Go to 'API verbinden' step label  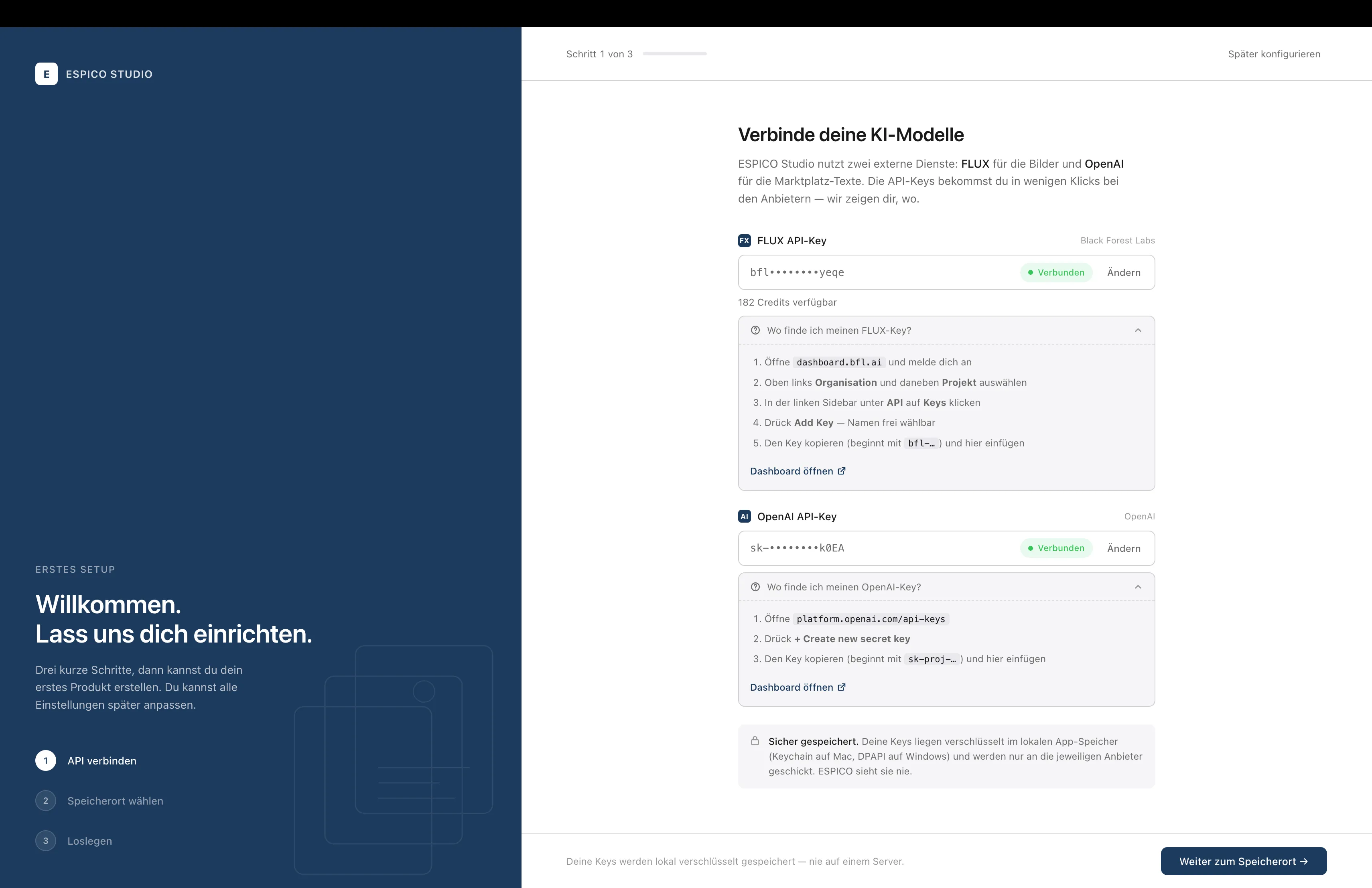[x=102, y=760]
